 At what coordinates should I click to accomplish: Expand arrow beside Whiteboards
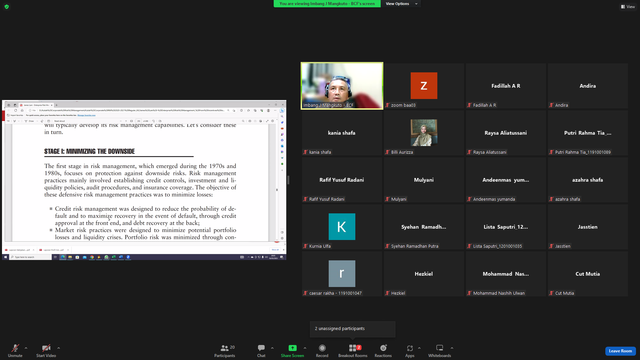click(x=452, y=348)
